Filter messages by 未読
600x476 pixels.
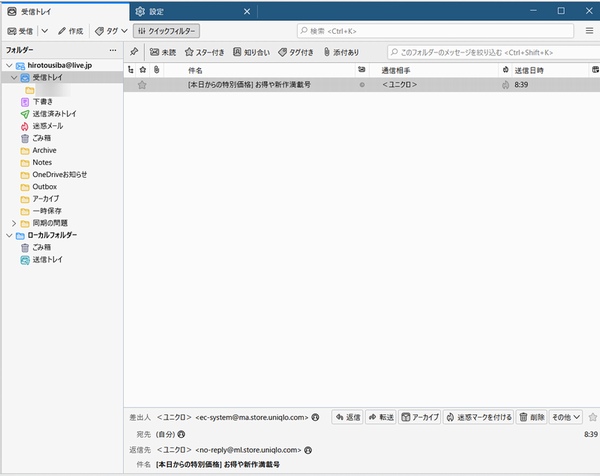163,52
